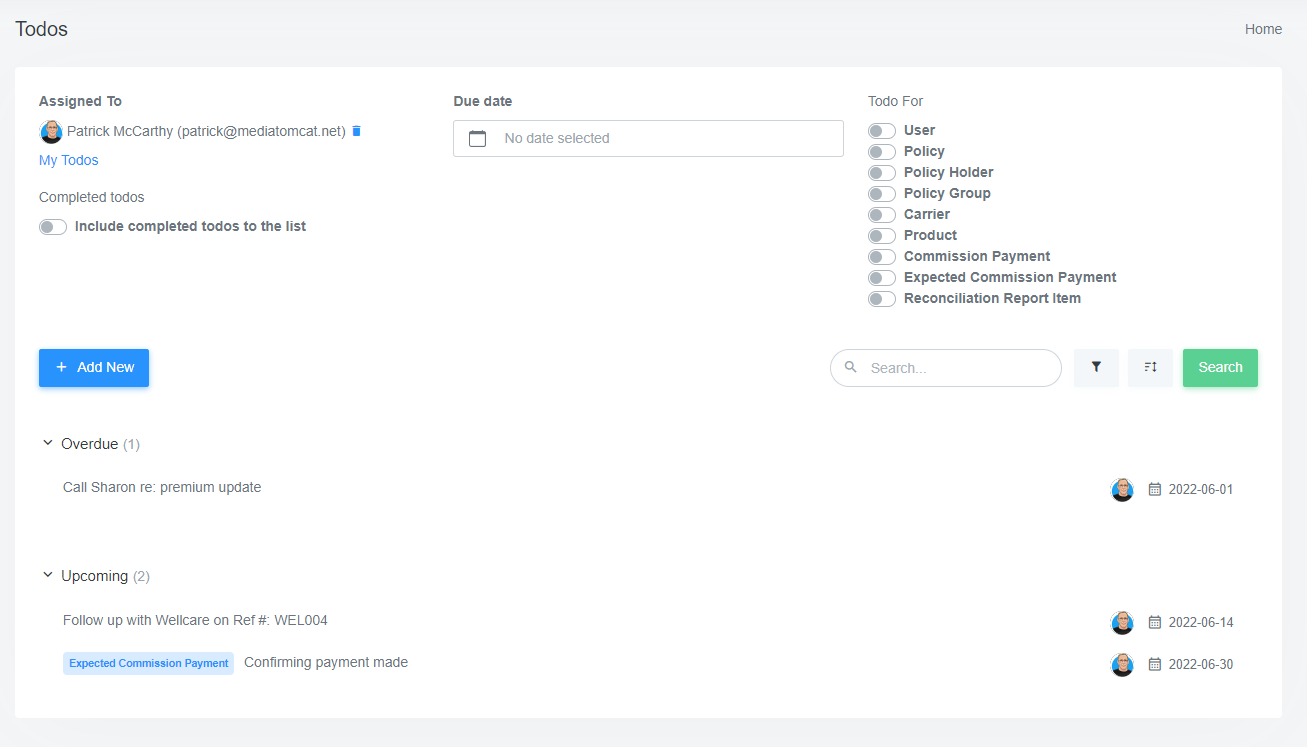Click the magnifier icon in the search box
This screenshot has width=1307, height=747.
[850, 368]
